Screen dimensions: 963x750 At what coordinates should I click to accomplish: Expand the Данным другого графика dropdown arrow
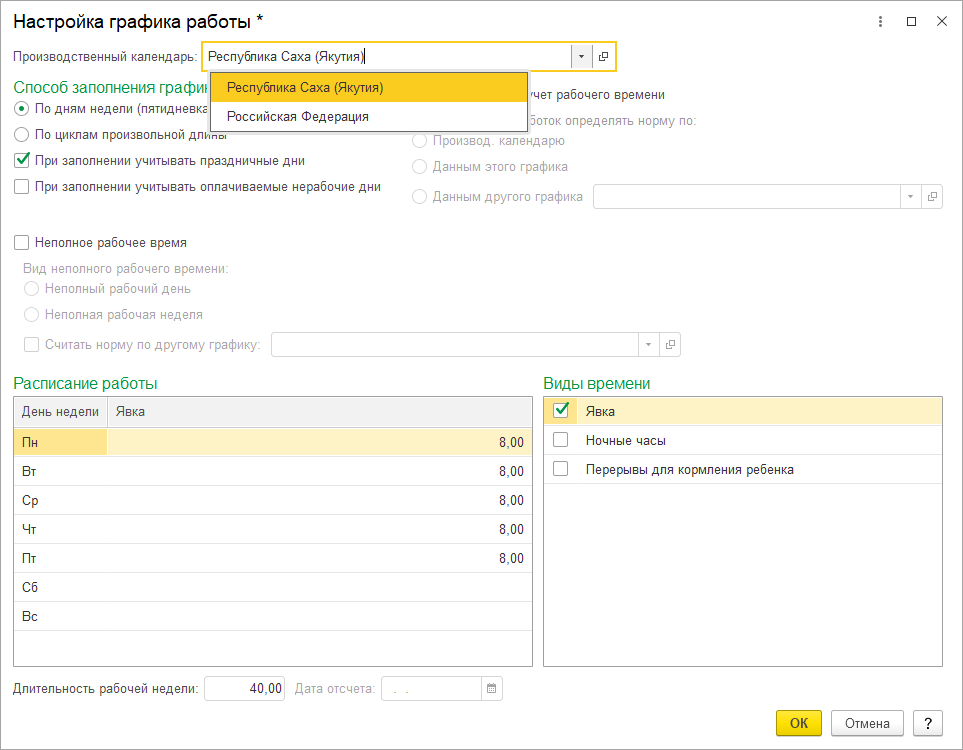point(910,197)
